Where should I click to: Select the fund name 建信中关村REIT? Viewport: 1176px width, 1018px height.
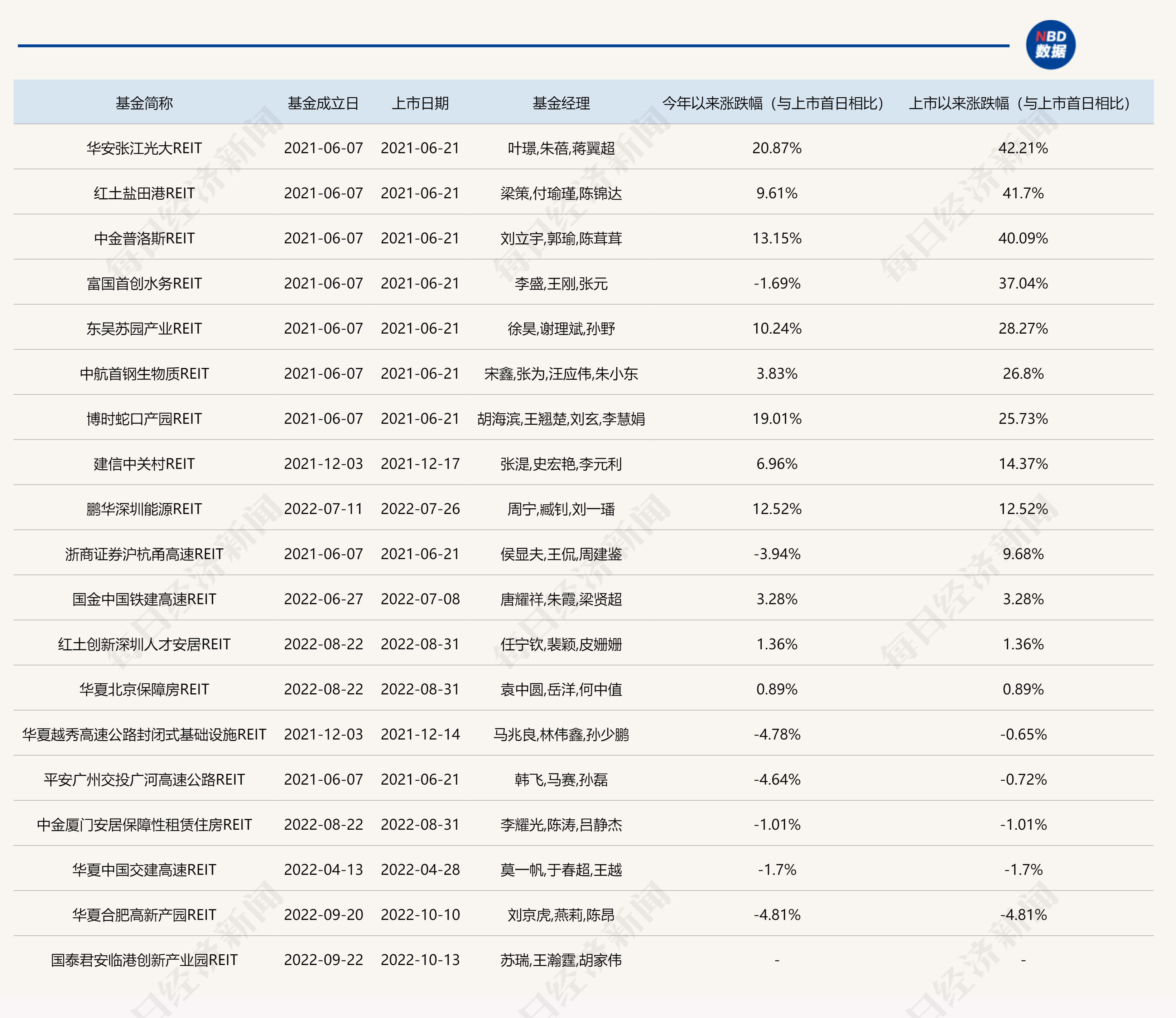point(144,464)
